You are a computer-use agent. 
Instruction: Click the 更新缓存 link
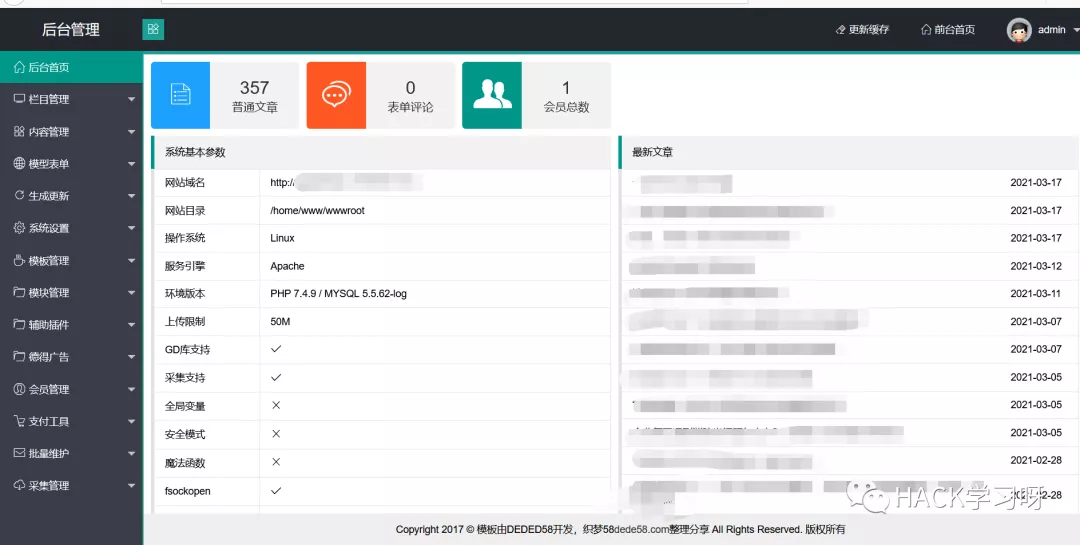[x=862, y=30]
